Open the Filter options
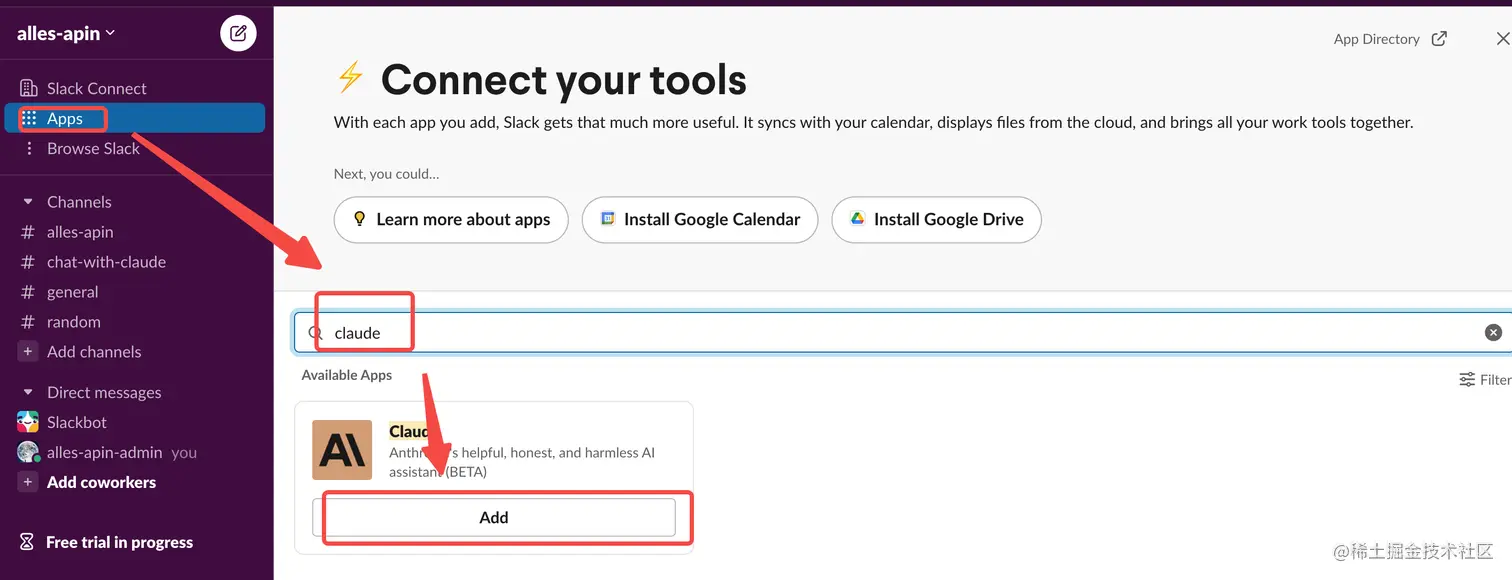Image resolution: width=1512 pixels, height=580 pixels. (x=1485, y=380)
